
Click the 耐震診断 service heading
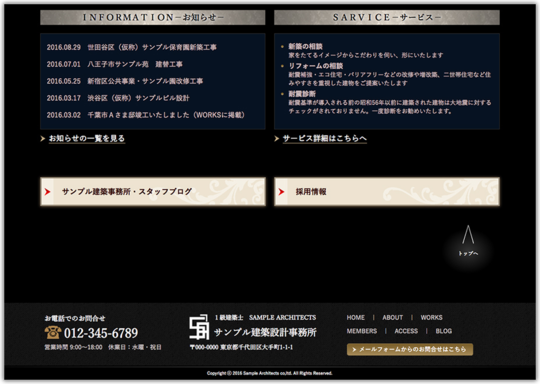tap(302, 94)
